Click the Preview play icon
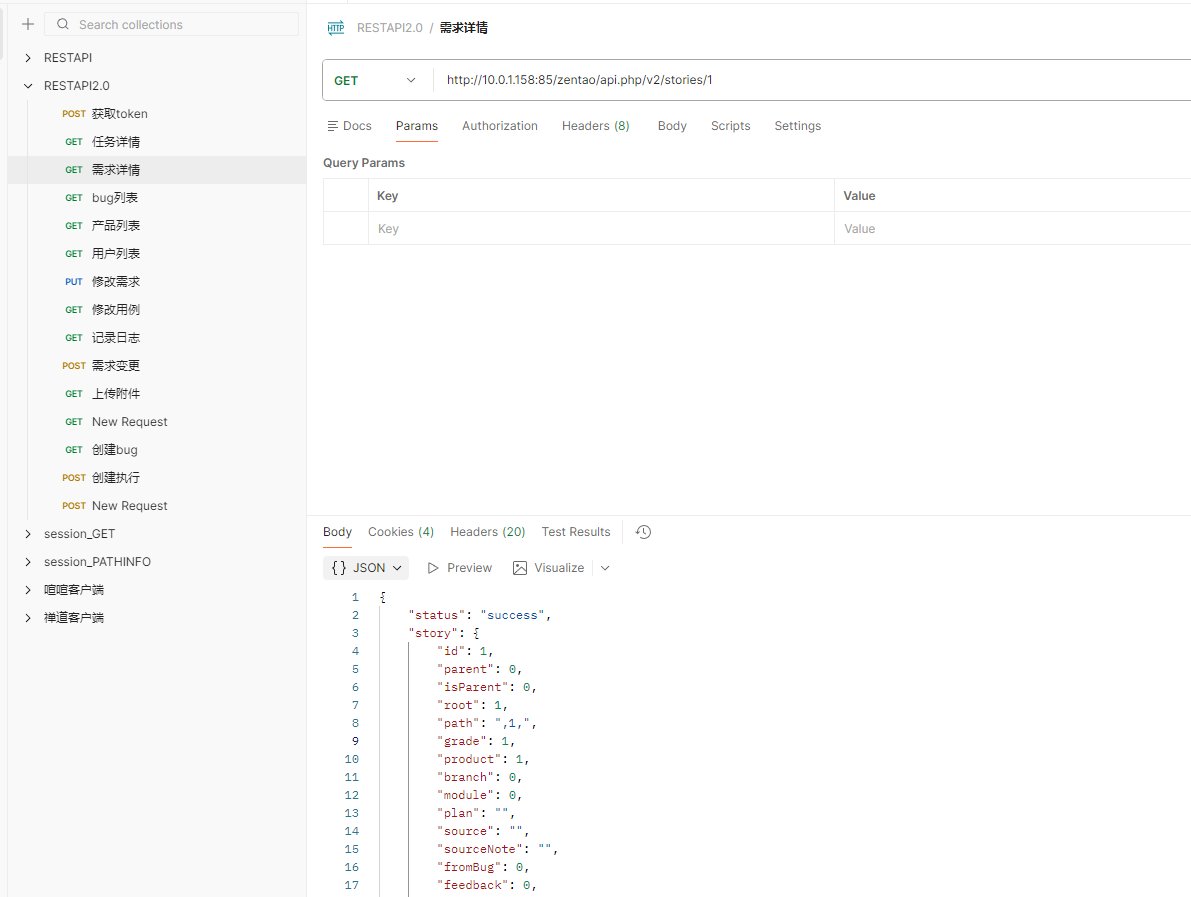Viewport: 1191px width, 897px height. (x=433, y=568)
